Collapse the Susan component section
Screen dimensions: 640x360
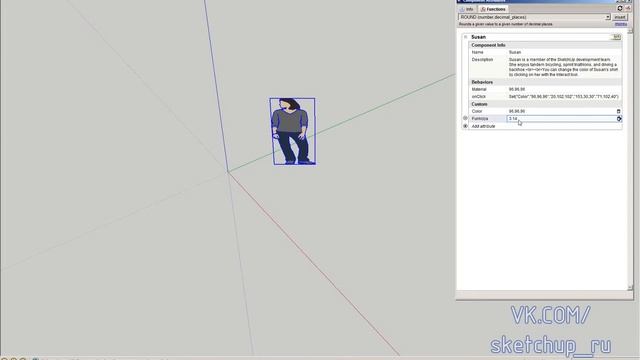point(465,37)
